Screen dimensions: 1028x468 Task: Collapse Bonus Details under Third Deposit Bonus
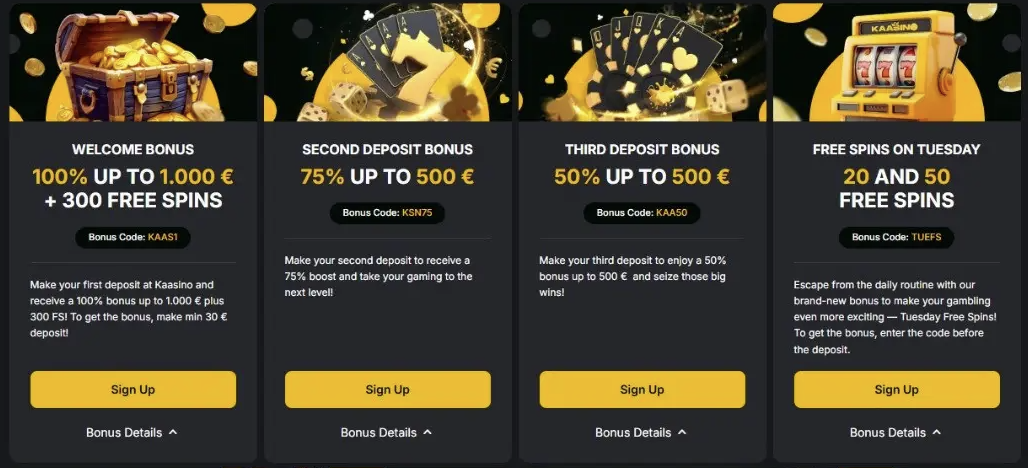642,433
